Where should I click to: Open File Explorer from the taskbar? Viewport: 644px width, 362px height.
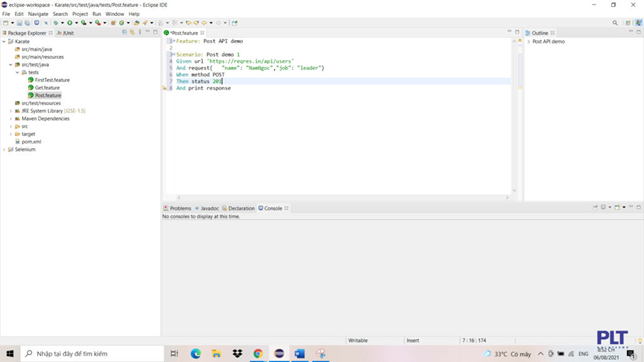coord(216,353)
